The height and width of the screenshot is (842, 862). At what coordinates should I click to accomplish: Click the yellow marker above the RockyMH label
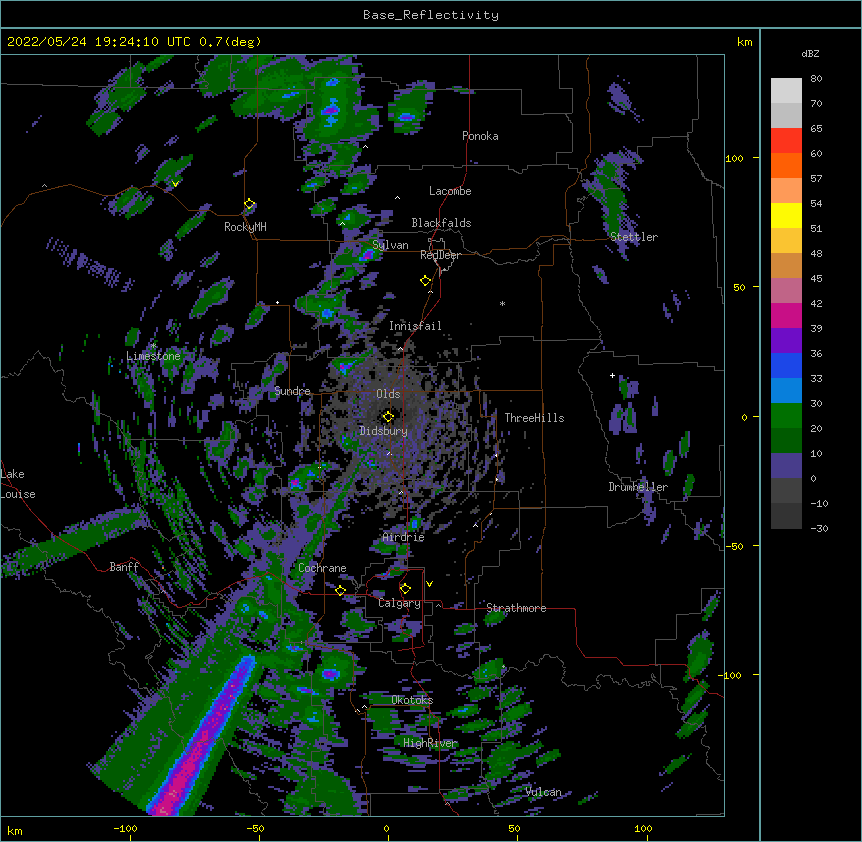(250, 204)
